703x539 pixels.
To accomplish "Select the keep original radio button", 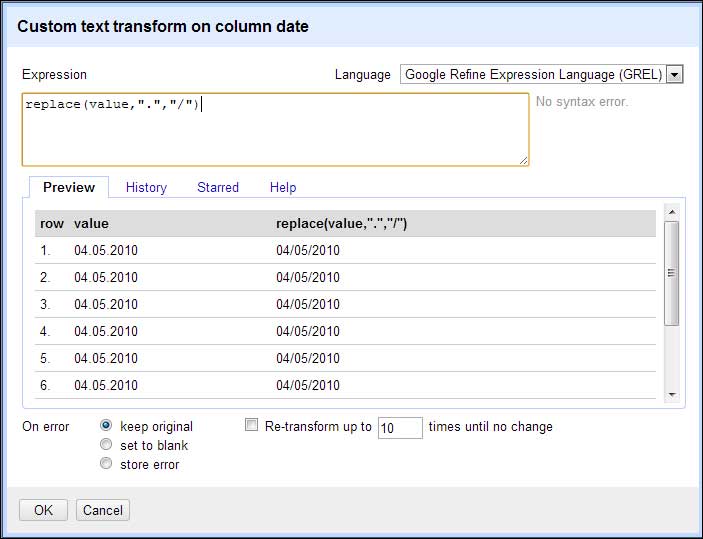I will tap(106, 425).
